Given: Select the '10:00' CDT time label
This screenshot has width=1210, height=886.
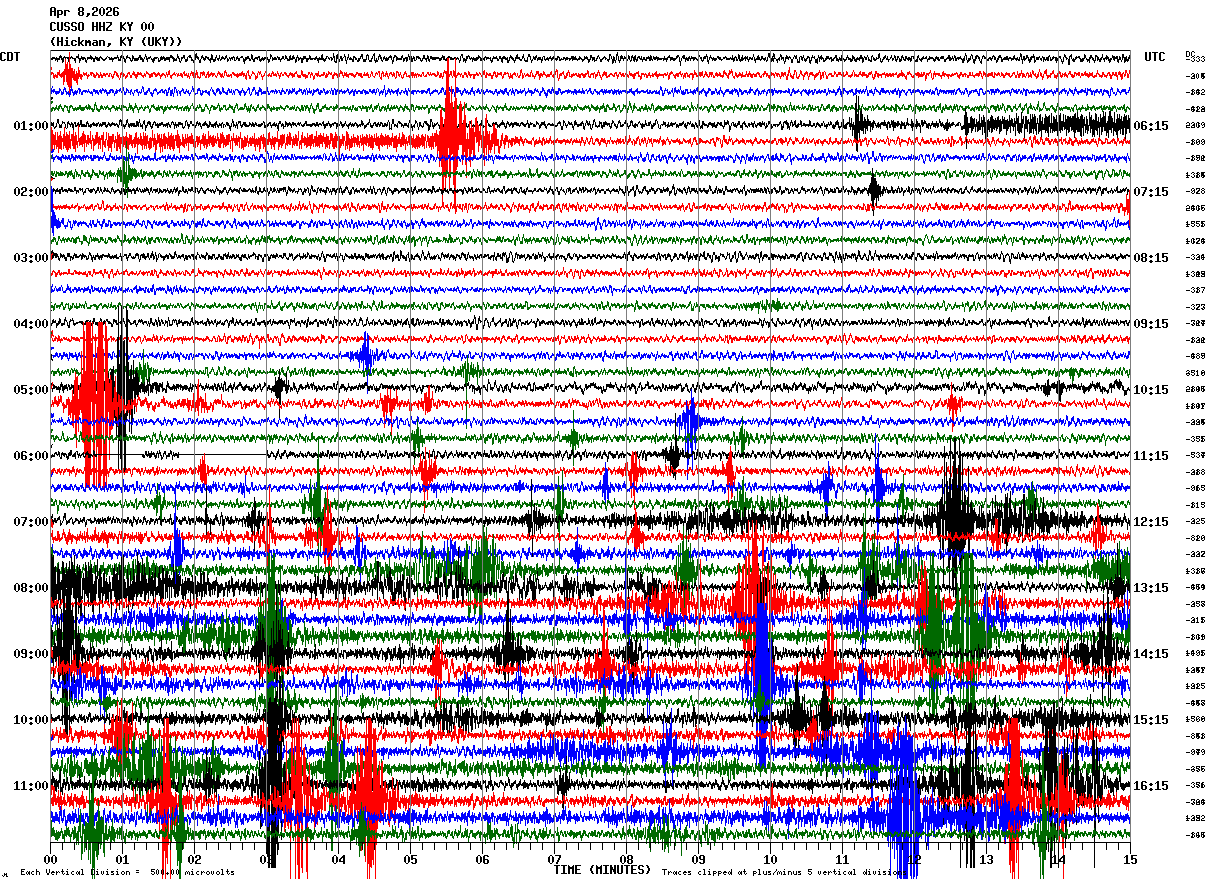Looking at the screenshot, I should (31, 720).
